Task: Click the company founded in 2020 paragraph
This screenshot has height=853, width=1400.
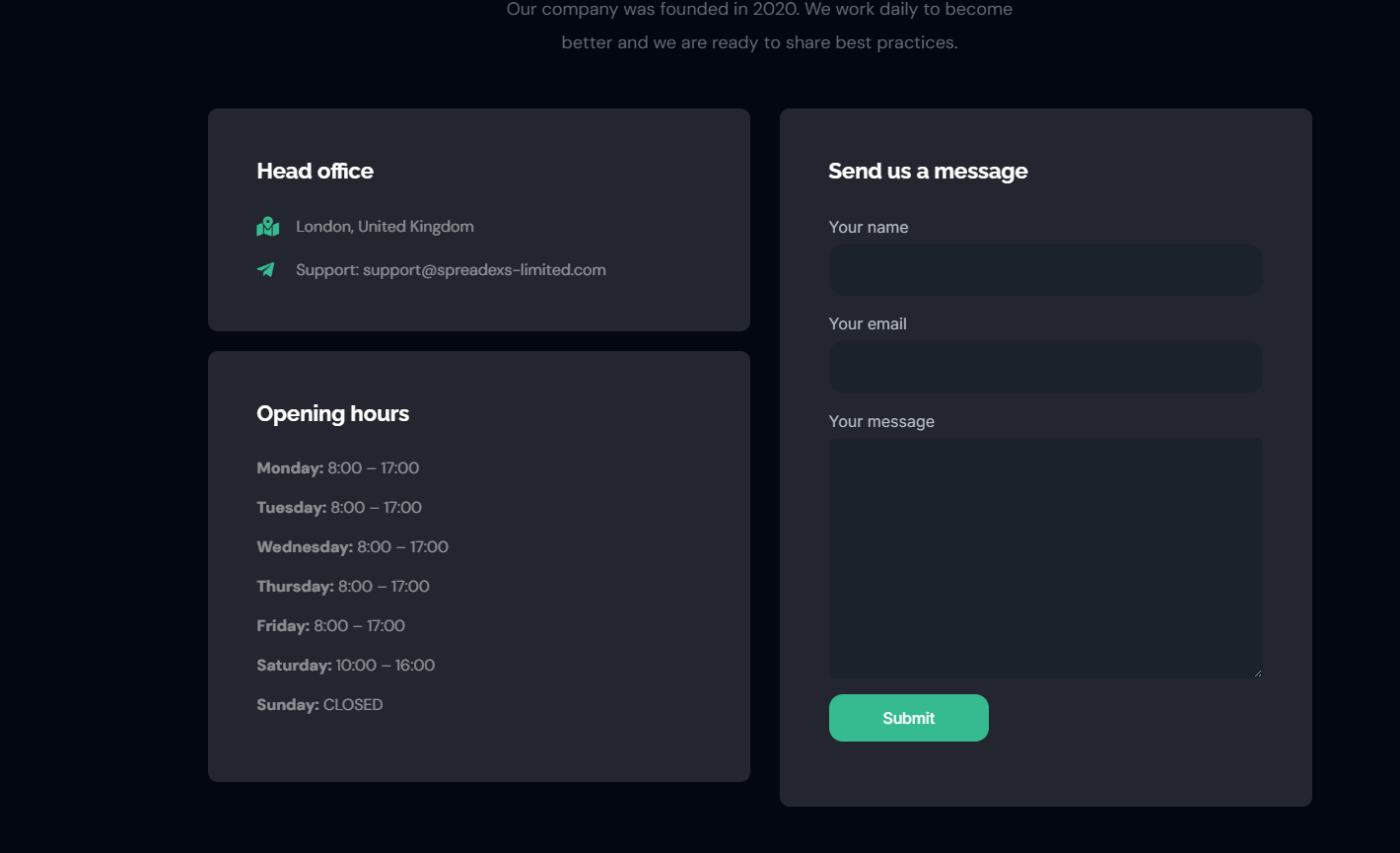Action: tap(759, 26)
